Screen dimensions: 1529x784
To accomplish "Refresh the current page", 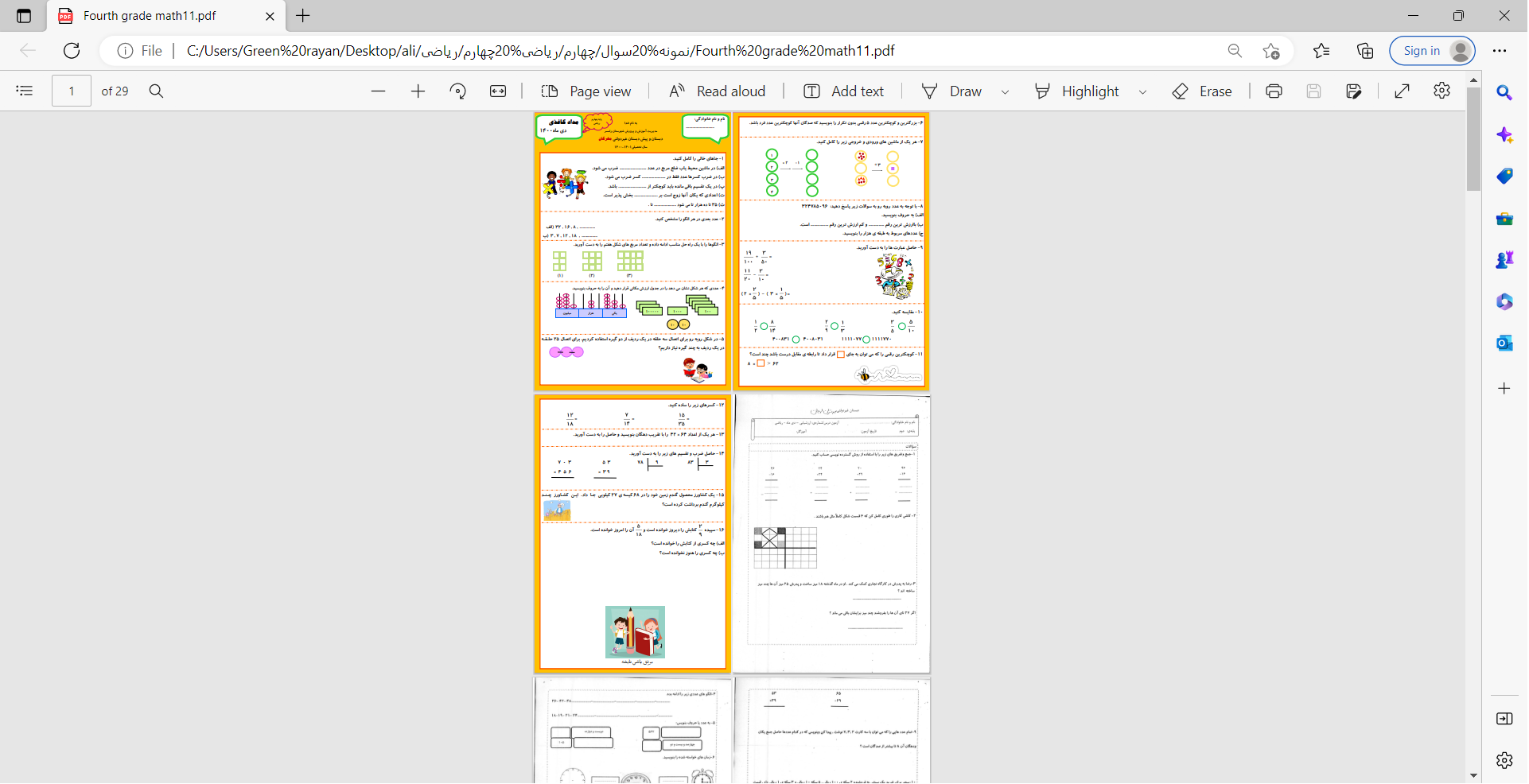I will point(72,51).
